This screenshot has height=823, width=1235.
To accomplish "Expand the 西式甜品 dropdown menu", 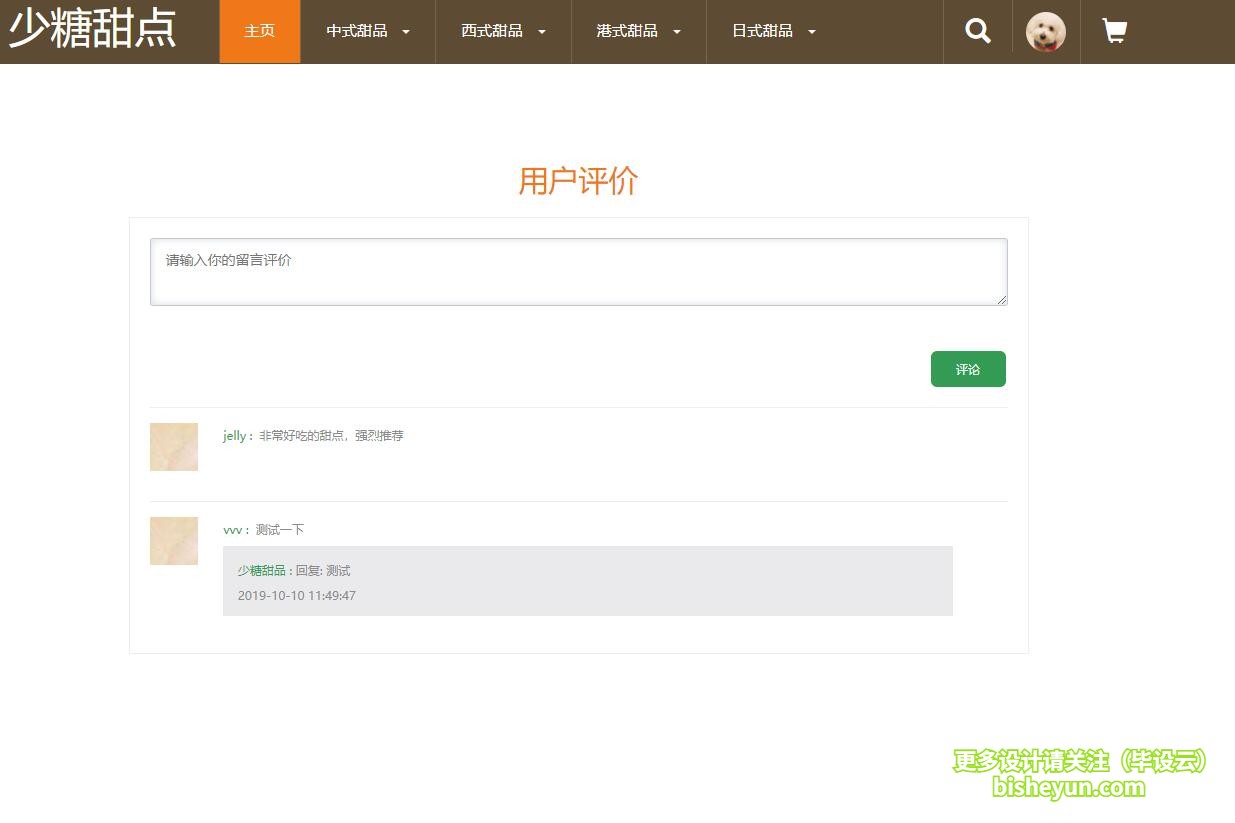I will pos(503,31).
